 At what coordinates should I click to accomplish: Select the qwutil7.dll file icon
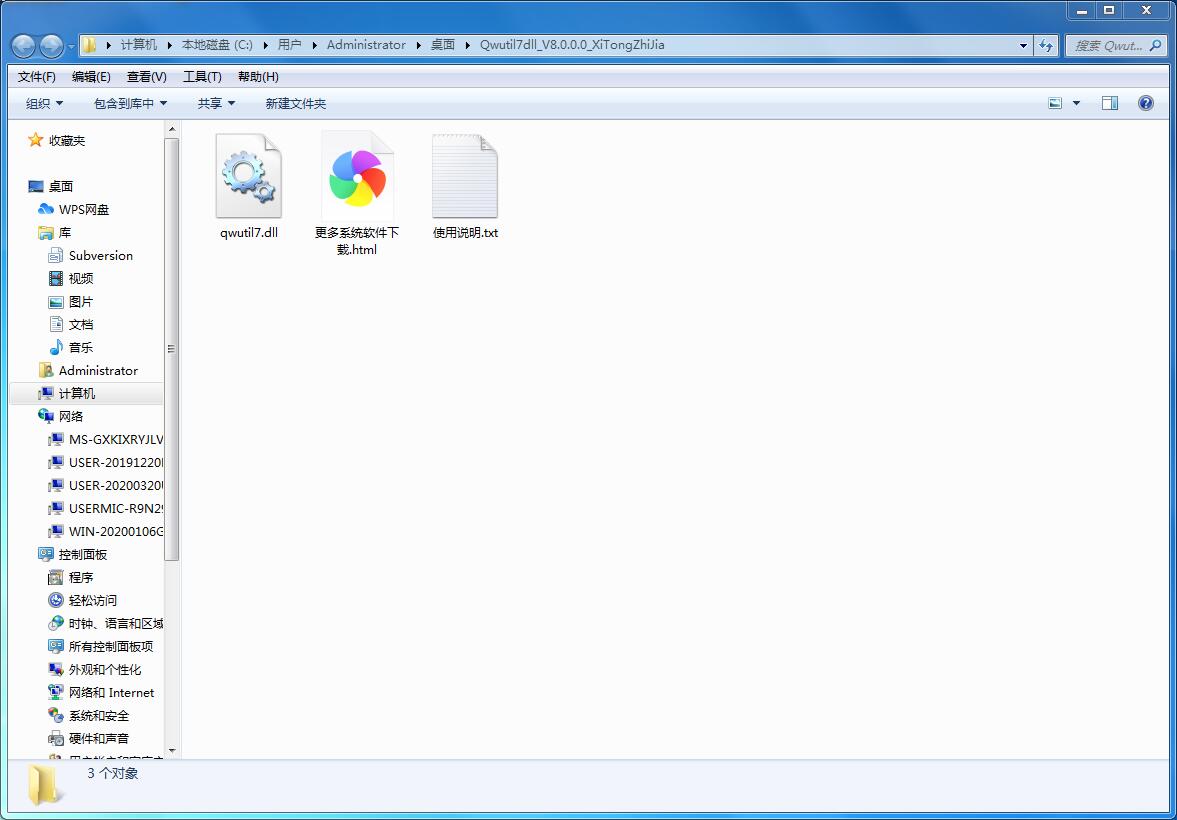(x=248, y=176)
